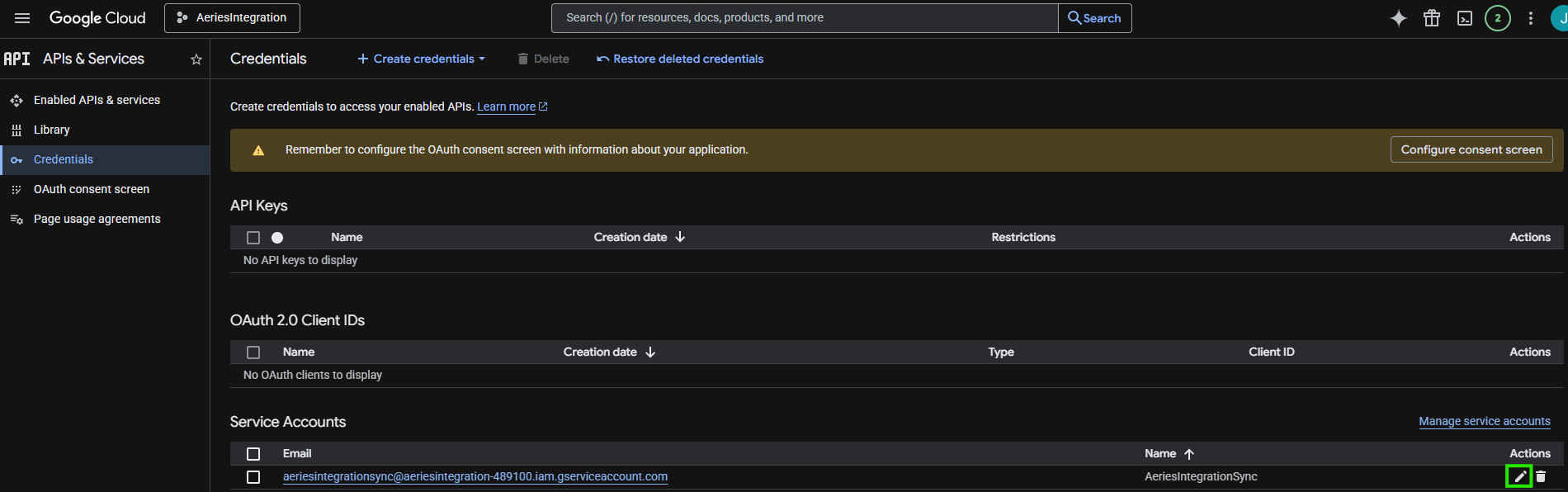Click the Configure consent screen button
The image size is (1568, 492).
tap(1471, 149)
